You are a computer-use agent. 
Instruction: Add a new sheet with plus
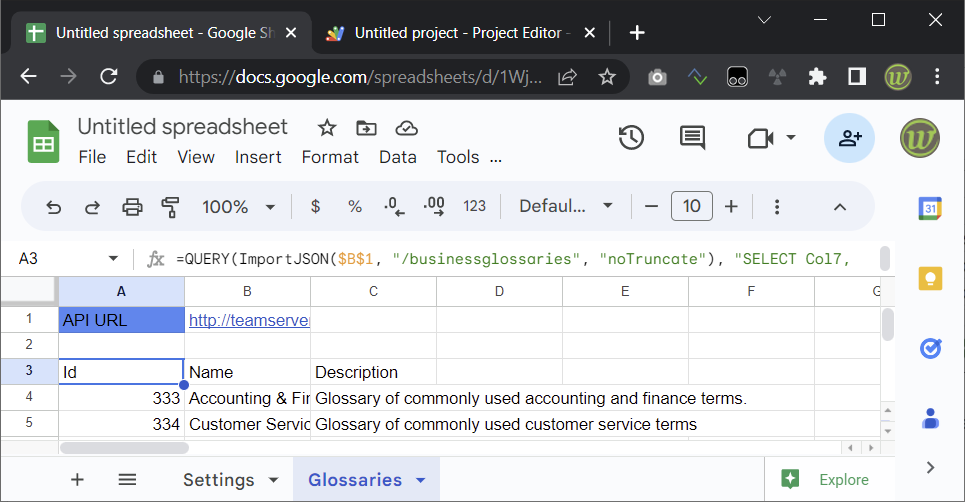point(77,479)
